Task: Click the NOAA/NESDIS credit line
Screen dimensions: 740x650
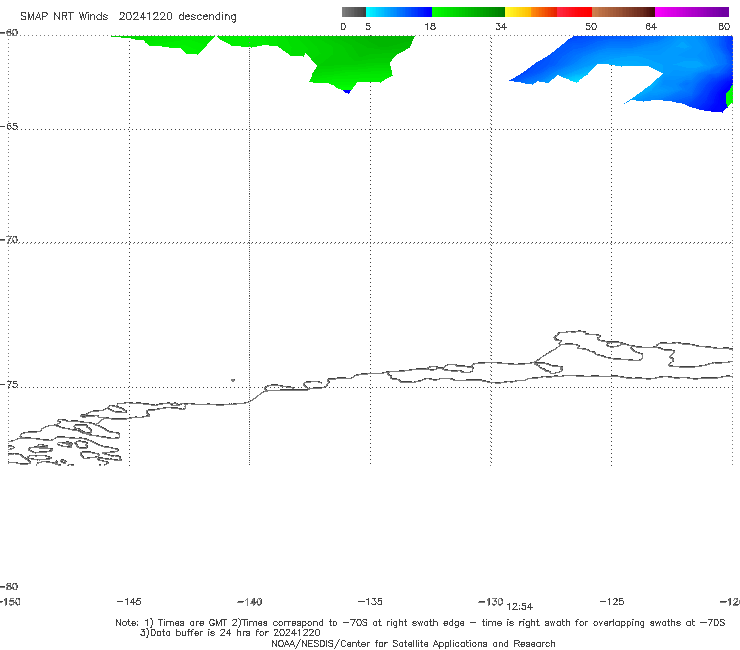Action: [x=413, y=644]
